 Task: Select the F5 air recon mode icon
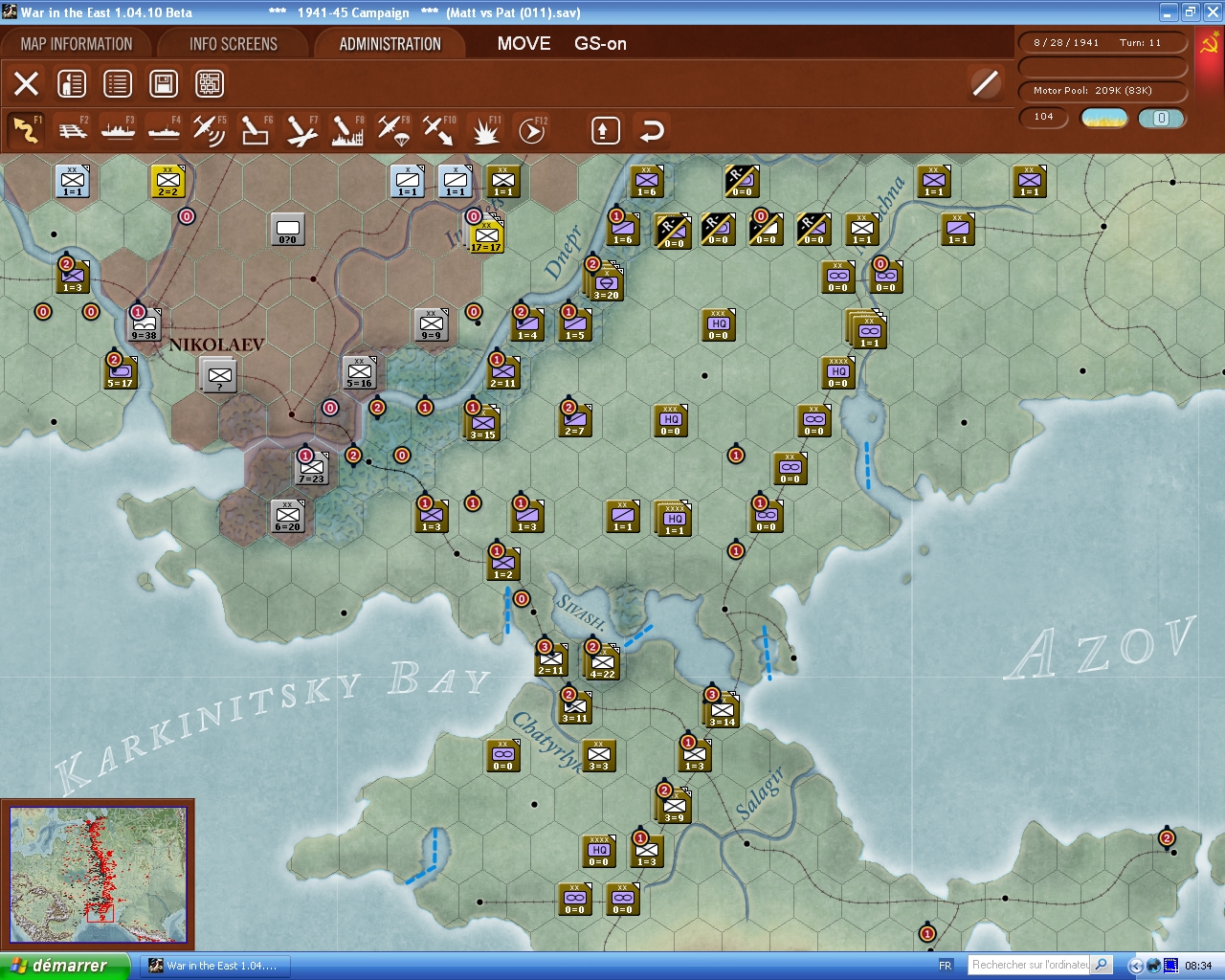point(210,130)
